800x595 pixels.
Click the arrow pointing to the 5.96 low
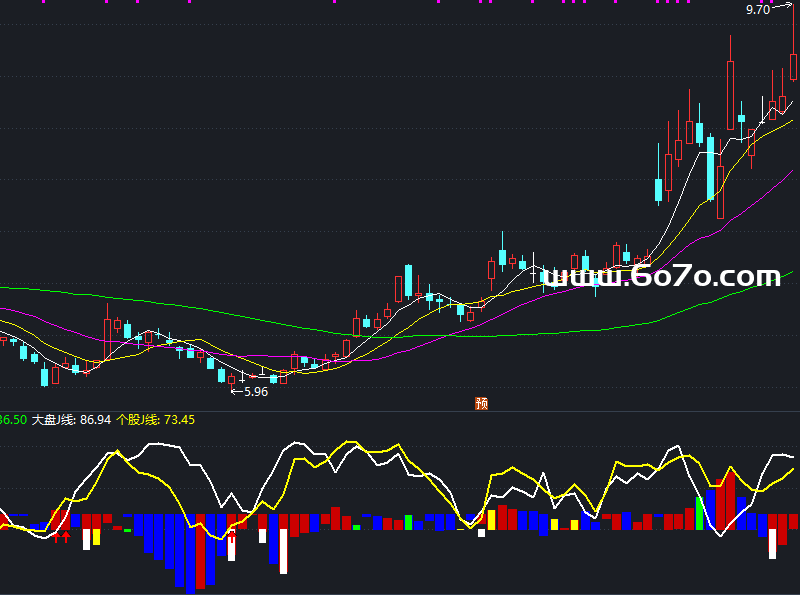[237, 392]
